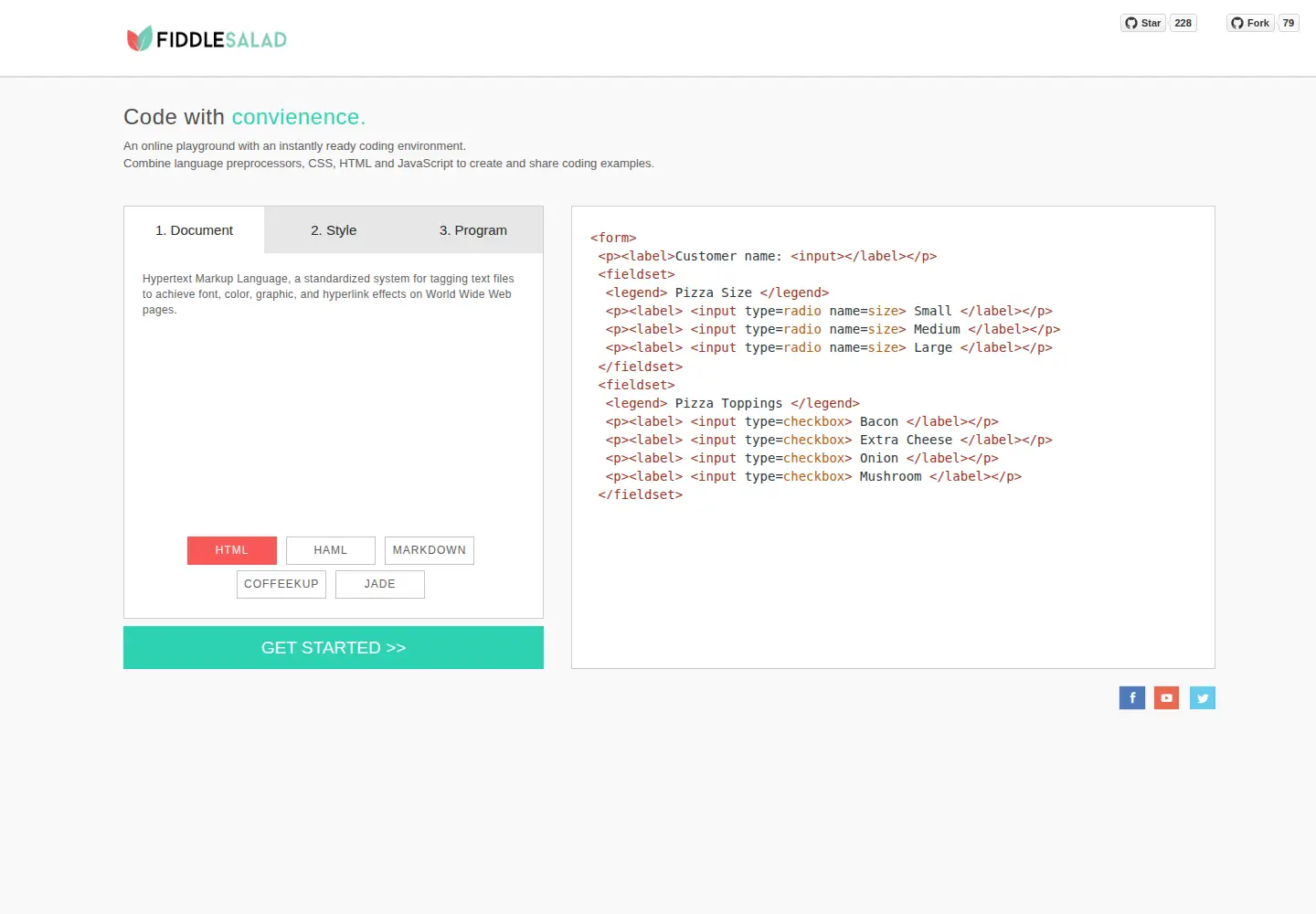Select the HTML language option

pyautogui.click(x=232, y=550)
